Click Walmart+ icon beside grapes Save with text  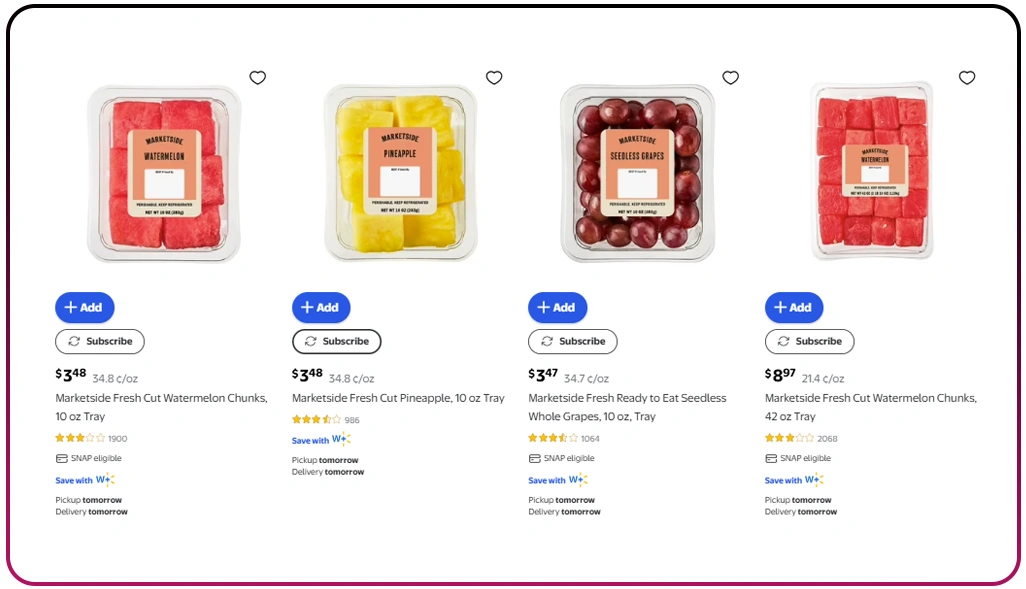579,480
